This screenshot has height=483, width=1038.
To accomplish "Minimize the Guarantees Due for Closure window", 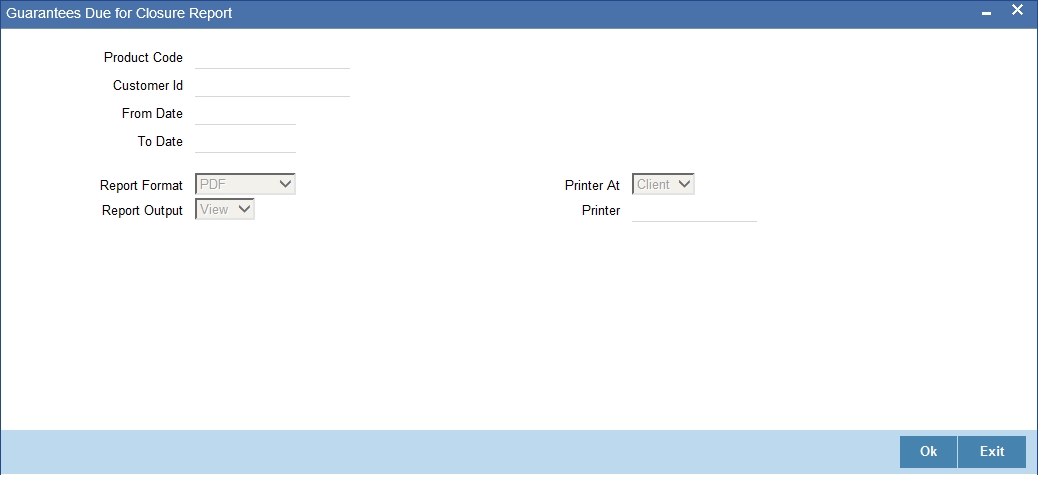I will pyautogui.click(x=986, y=13).
